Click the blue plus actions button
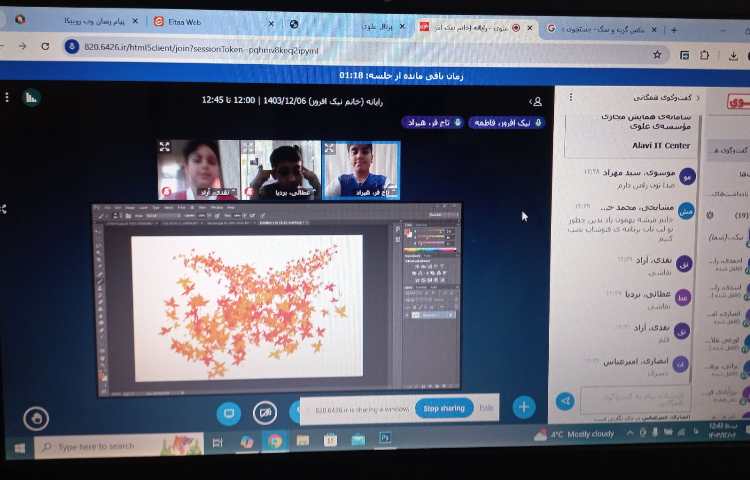This screenshot has width=750, height=480. point(524,406)
